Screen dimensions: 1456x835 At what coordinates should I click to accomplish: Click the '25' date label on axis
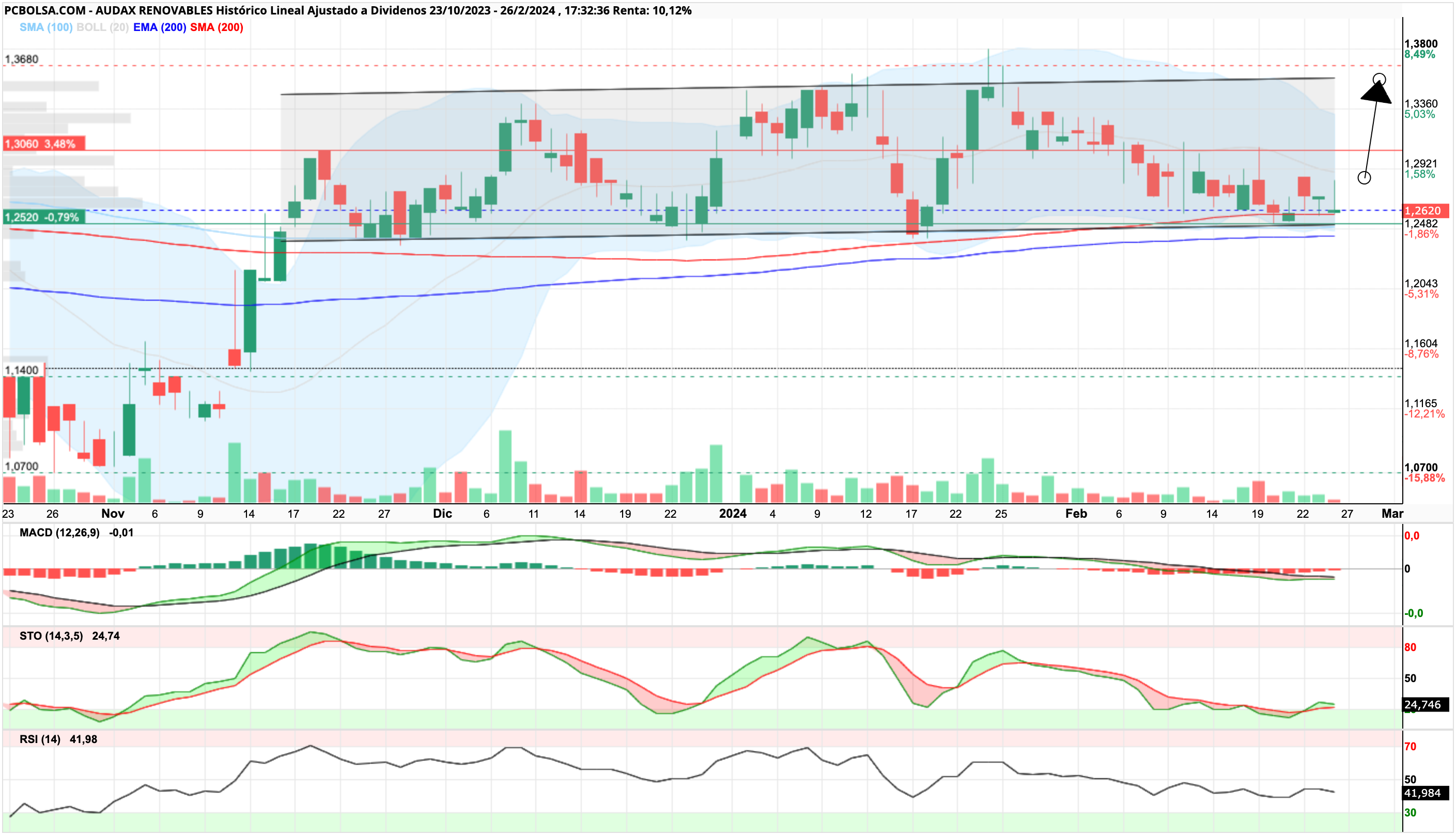(1001, 515)
